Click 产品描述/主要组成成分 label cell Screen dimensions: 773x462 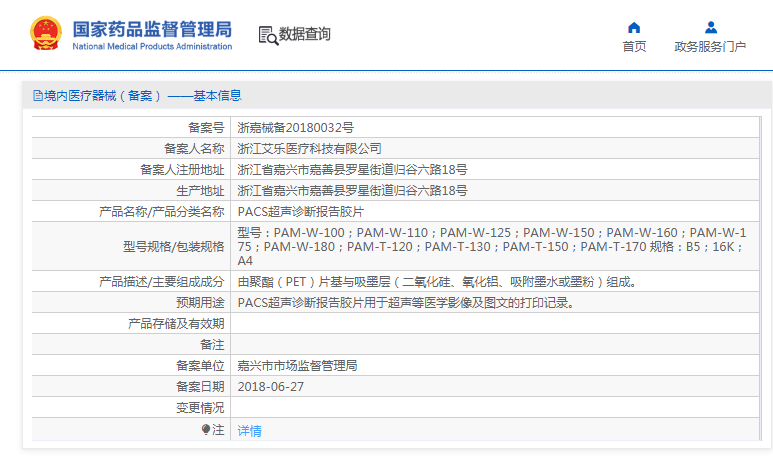(x=131, y=282)
